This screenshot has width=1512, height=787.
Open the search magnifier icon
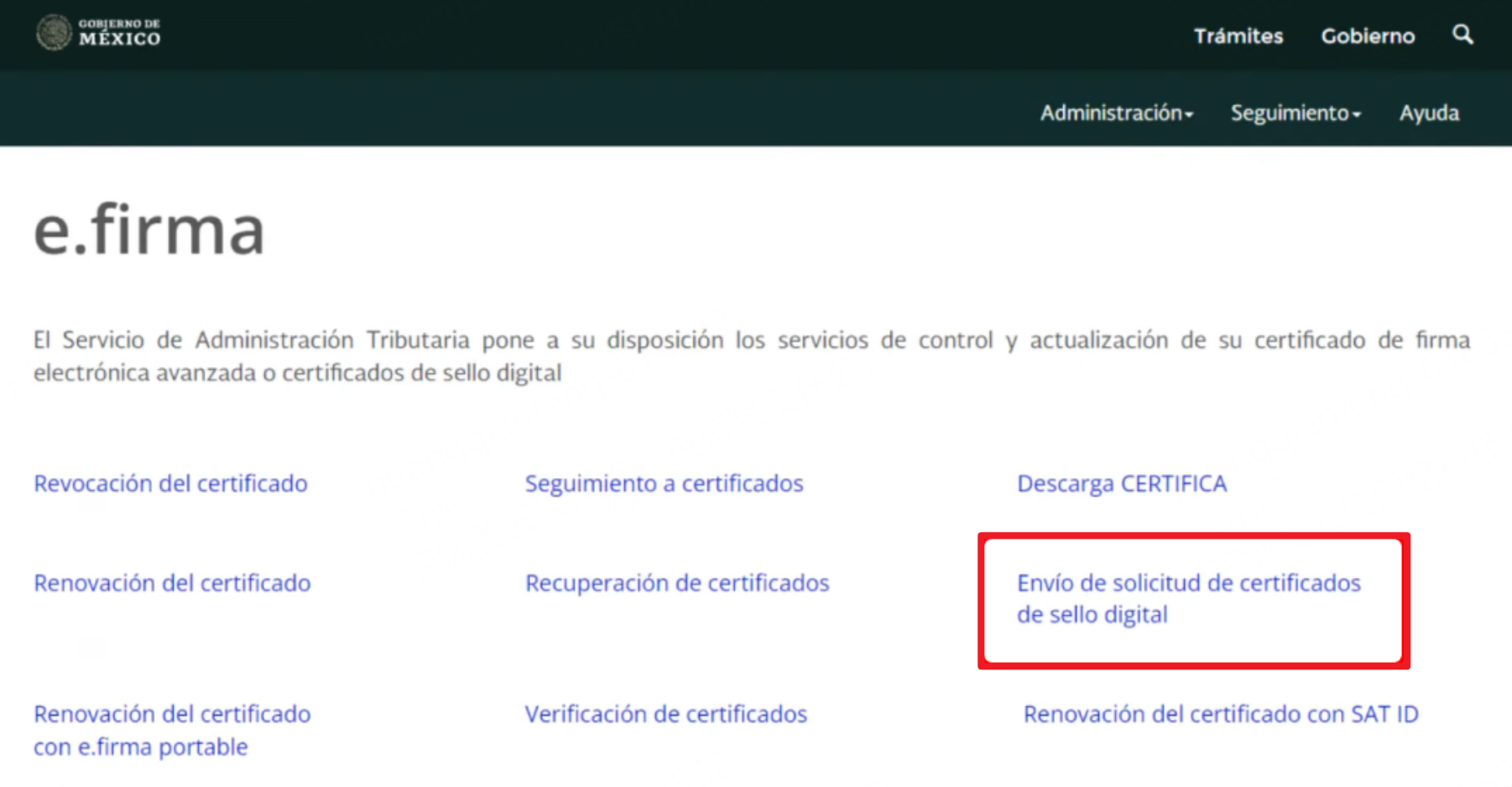1462,35
